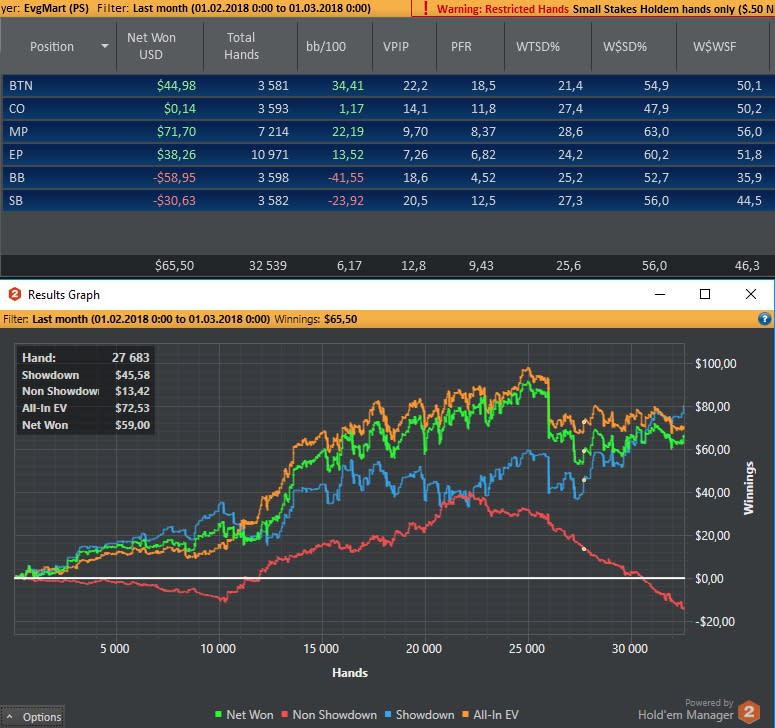Click the 32 539 total hands summary

(x=267, y=265)
